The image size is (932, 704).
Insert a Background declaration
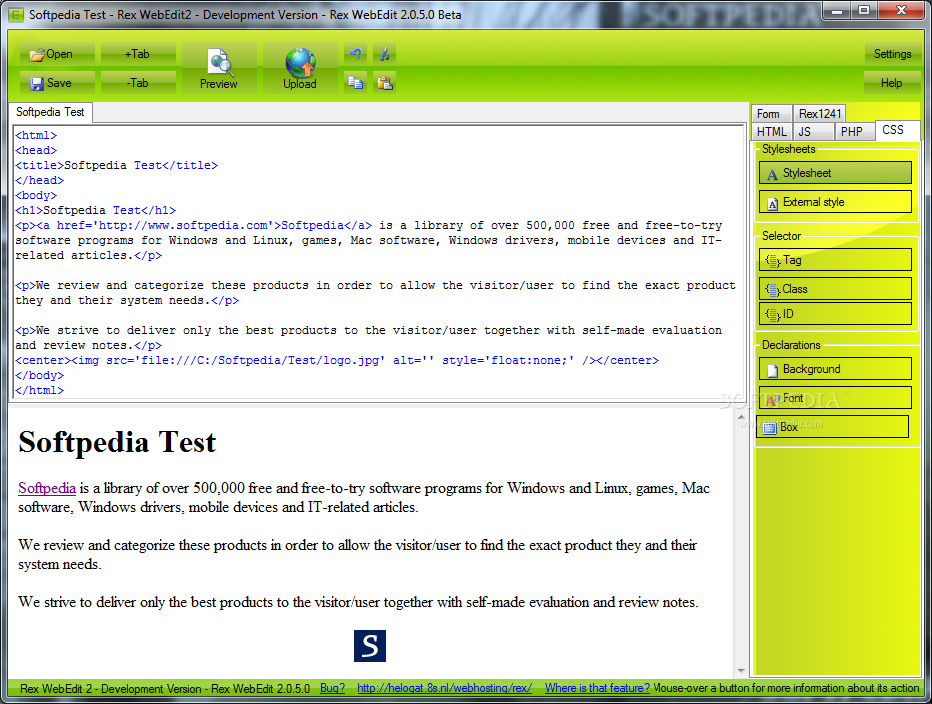835,369
